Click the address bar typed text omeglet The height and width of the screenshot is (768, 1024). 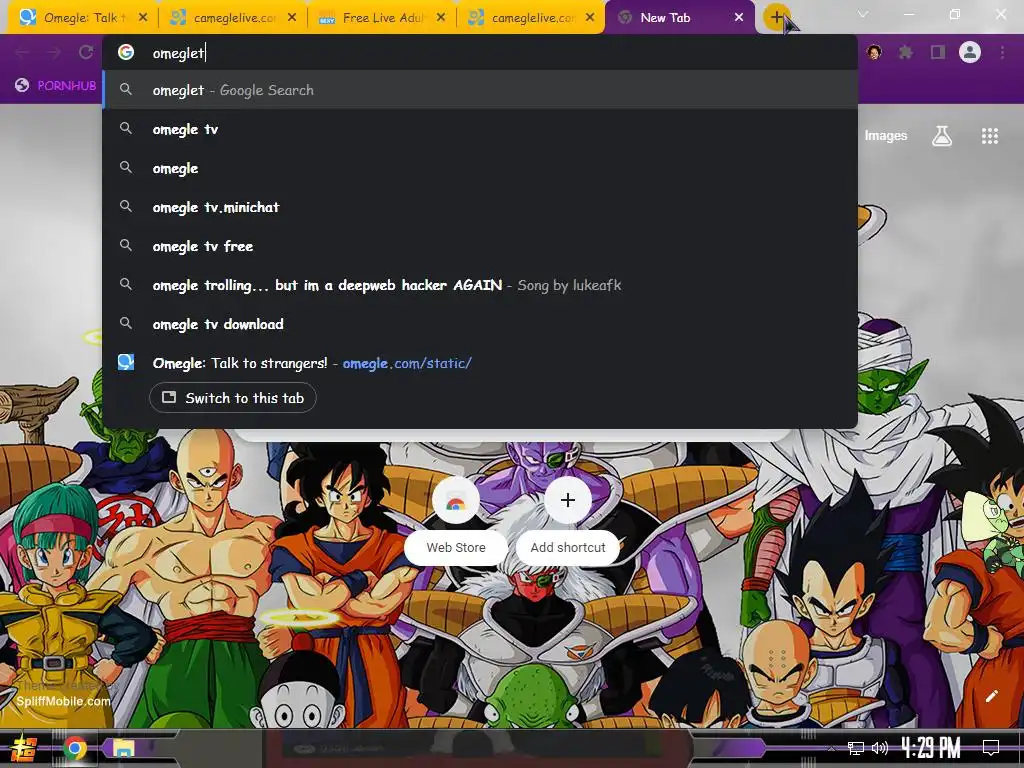point(178,53)
